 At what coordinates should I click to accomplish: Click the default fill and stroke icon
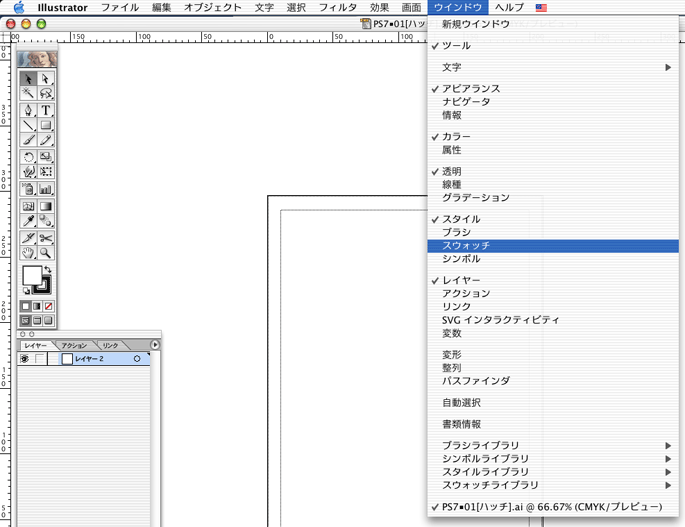[26, 291]
